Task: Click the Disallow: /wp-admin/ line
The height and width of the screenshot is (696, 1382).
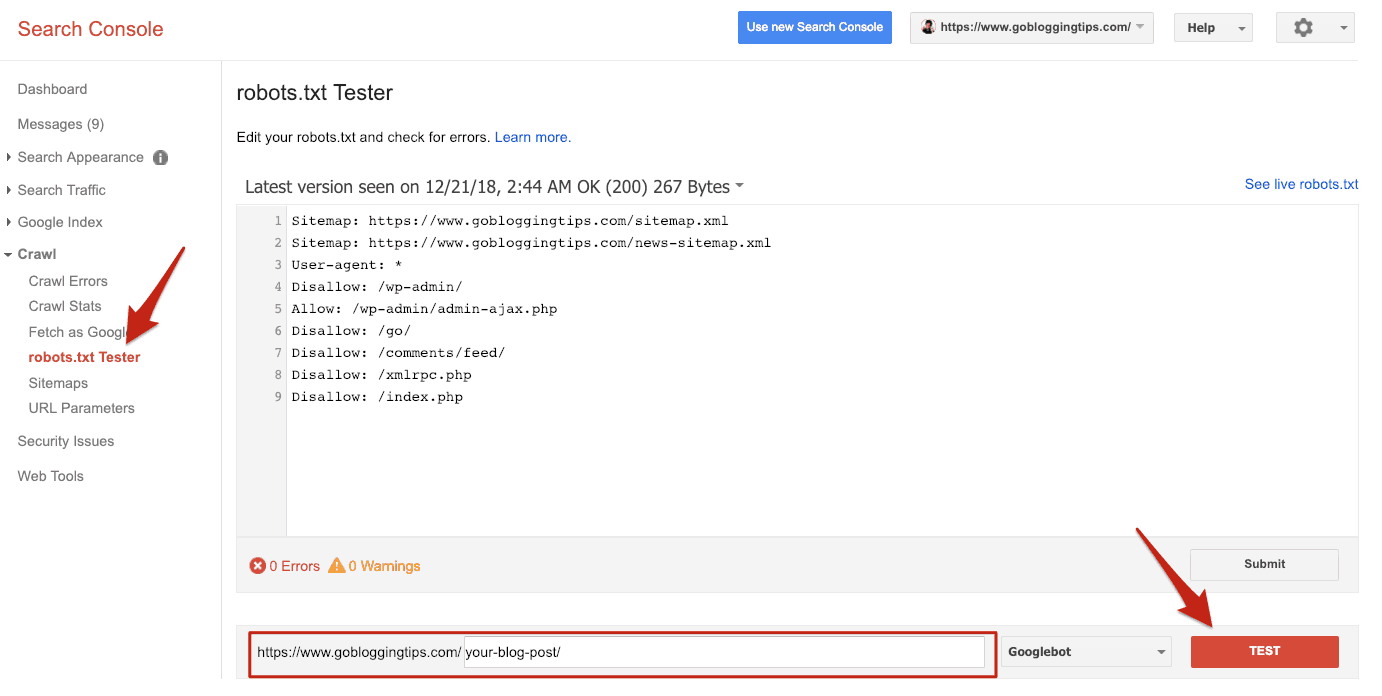Action: tap(377, 287)
